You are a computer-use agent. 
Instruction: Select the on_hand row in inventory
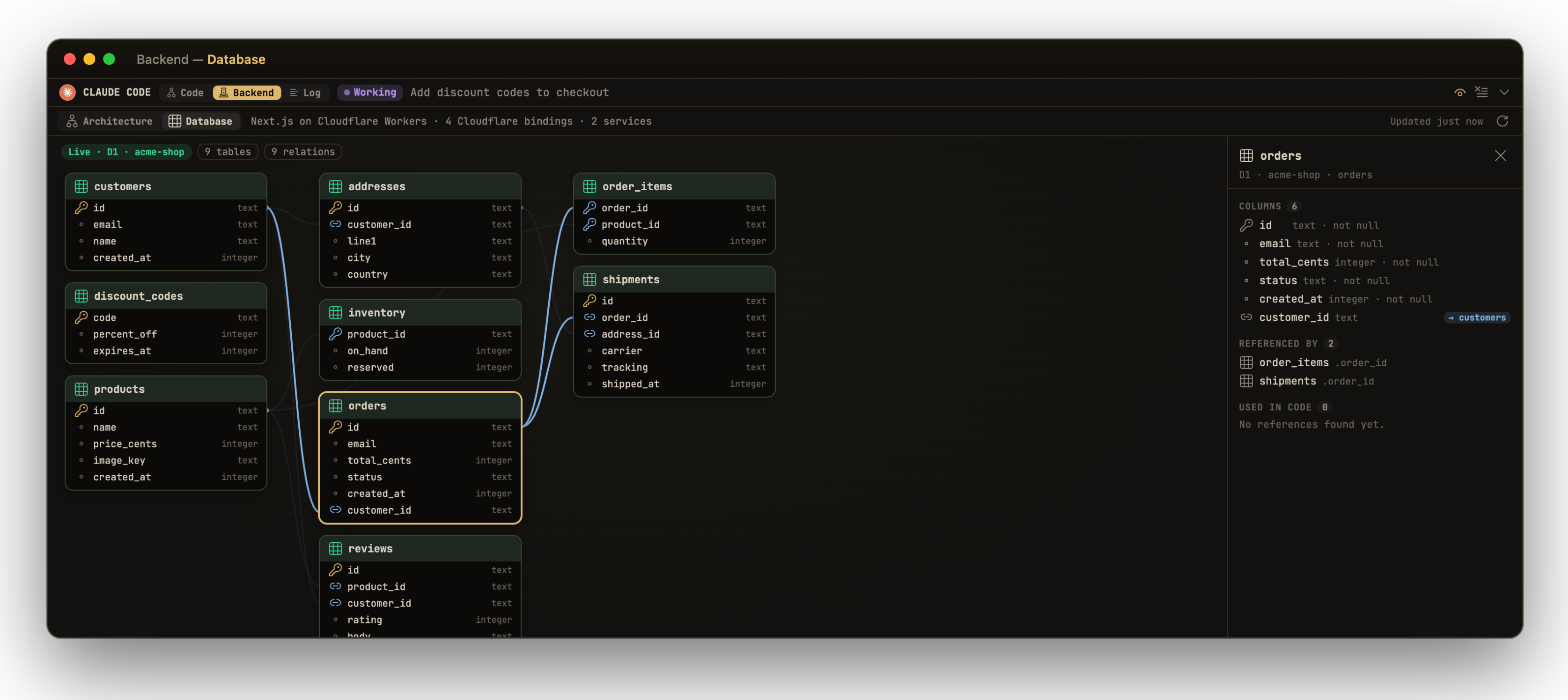(x=420, y=351)
